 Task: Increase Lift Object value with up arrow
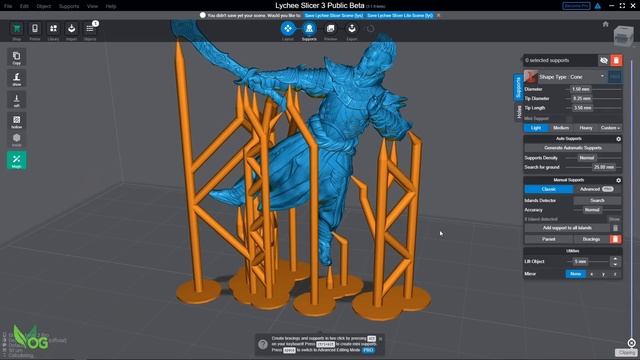click(616, 259)
